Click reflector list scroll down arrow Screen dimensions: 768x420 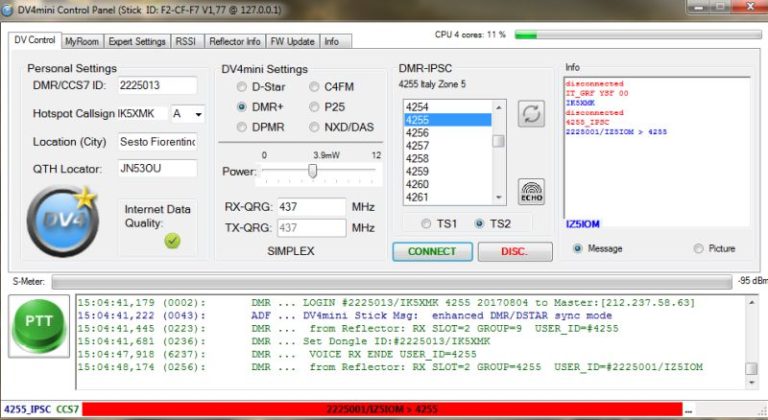[499, 198]
